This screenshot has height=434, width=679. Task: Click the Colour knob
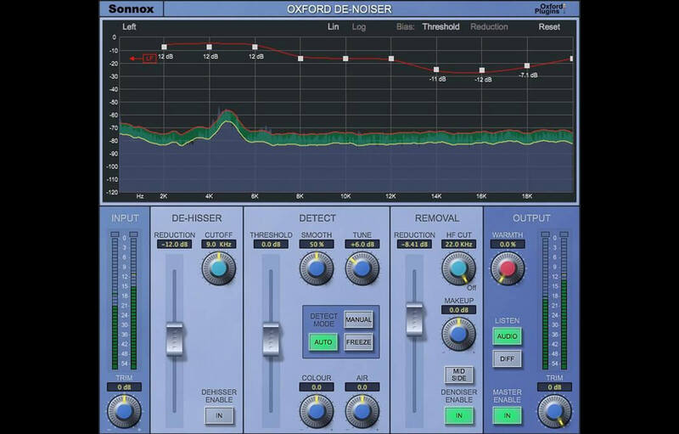(x=317, y=411)
